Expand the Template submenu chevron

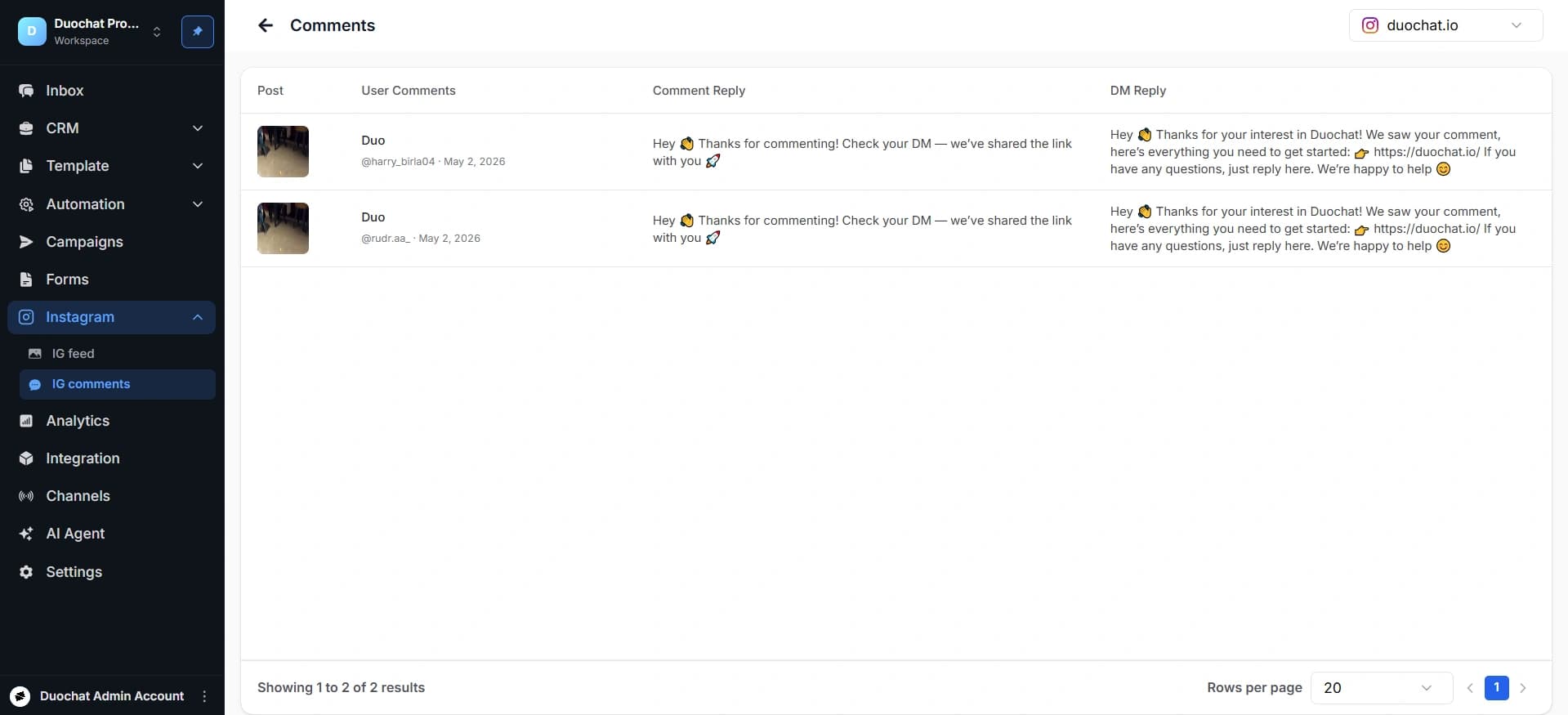point(198,166)
